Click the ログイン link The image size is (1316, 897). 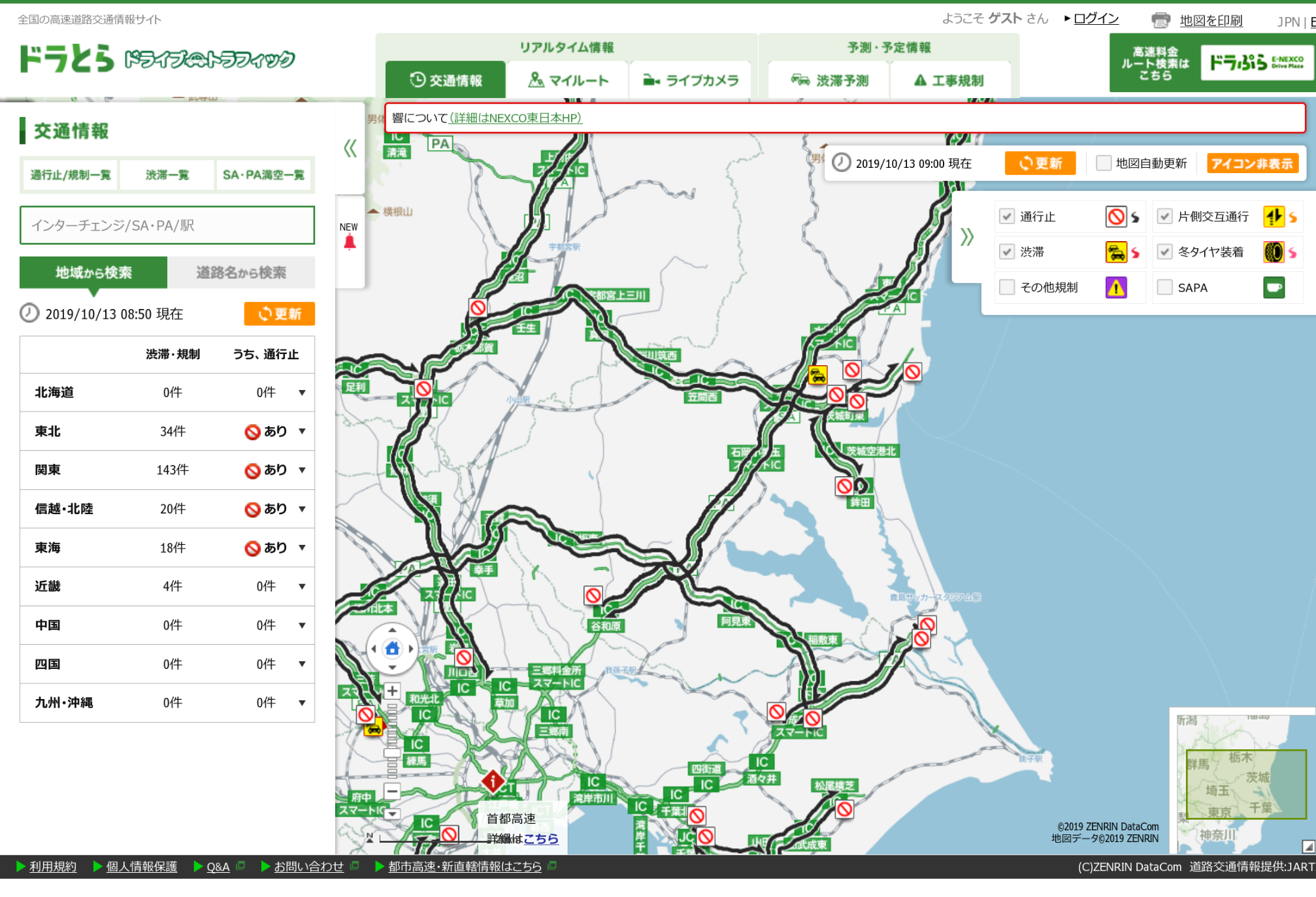1096,18
